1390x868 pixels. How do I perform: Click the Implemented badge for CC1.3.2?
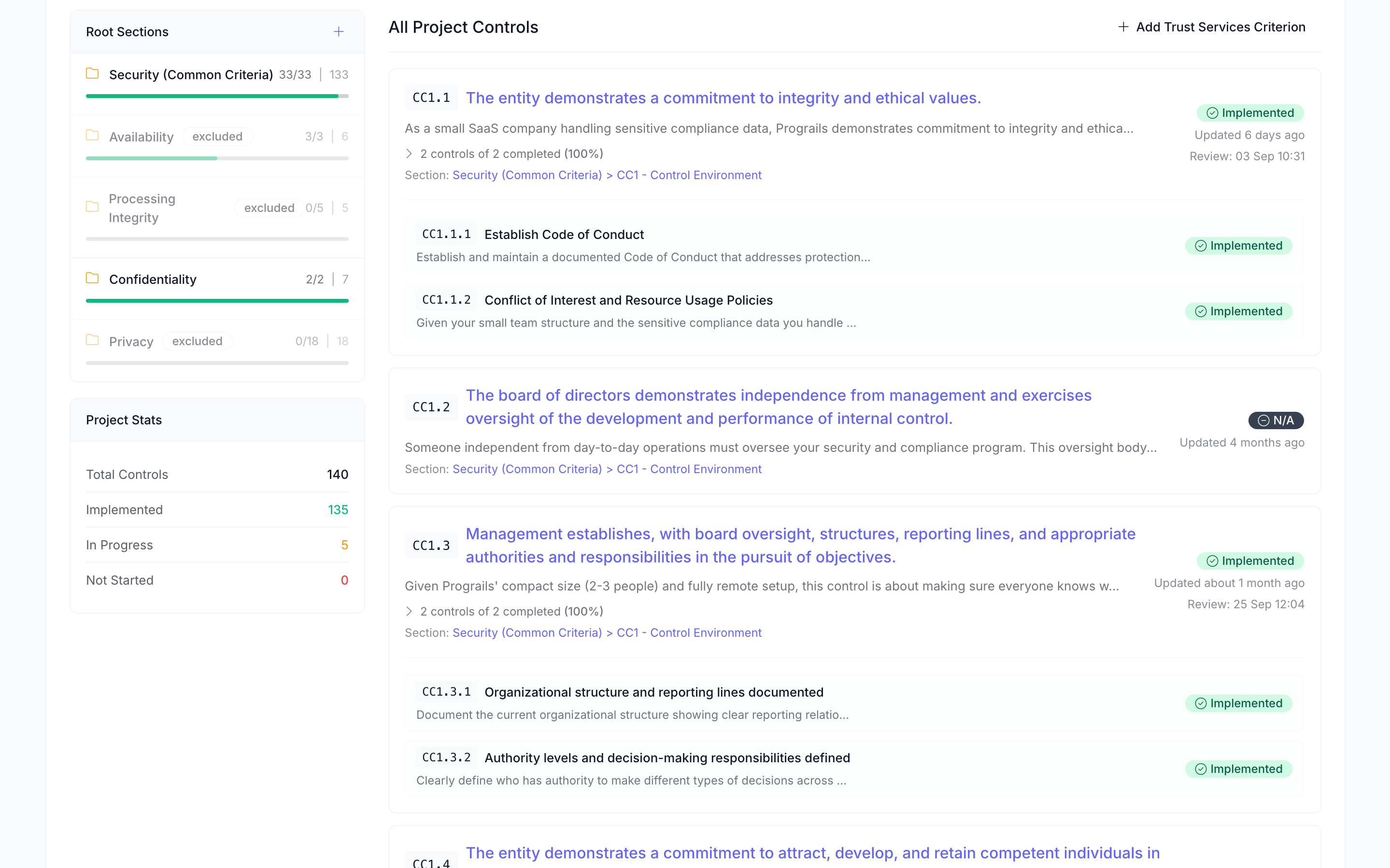coord(1238,769)
